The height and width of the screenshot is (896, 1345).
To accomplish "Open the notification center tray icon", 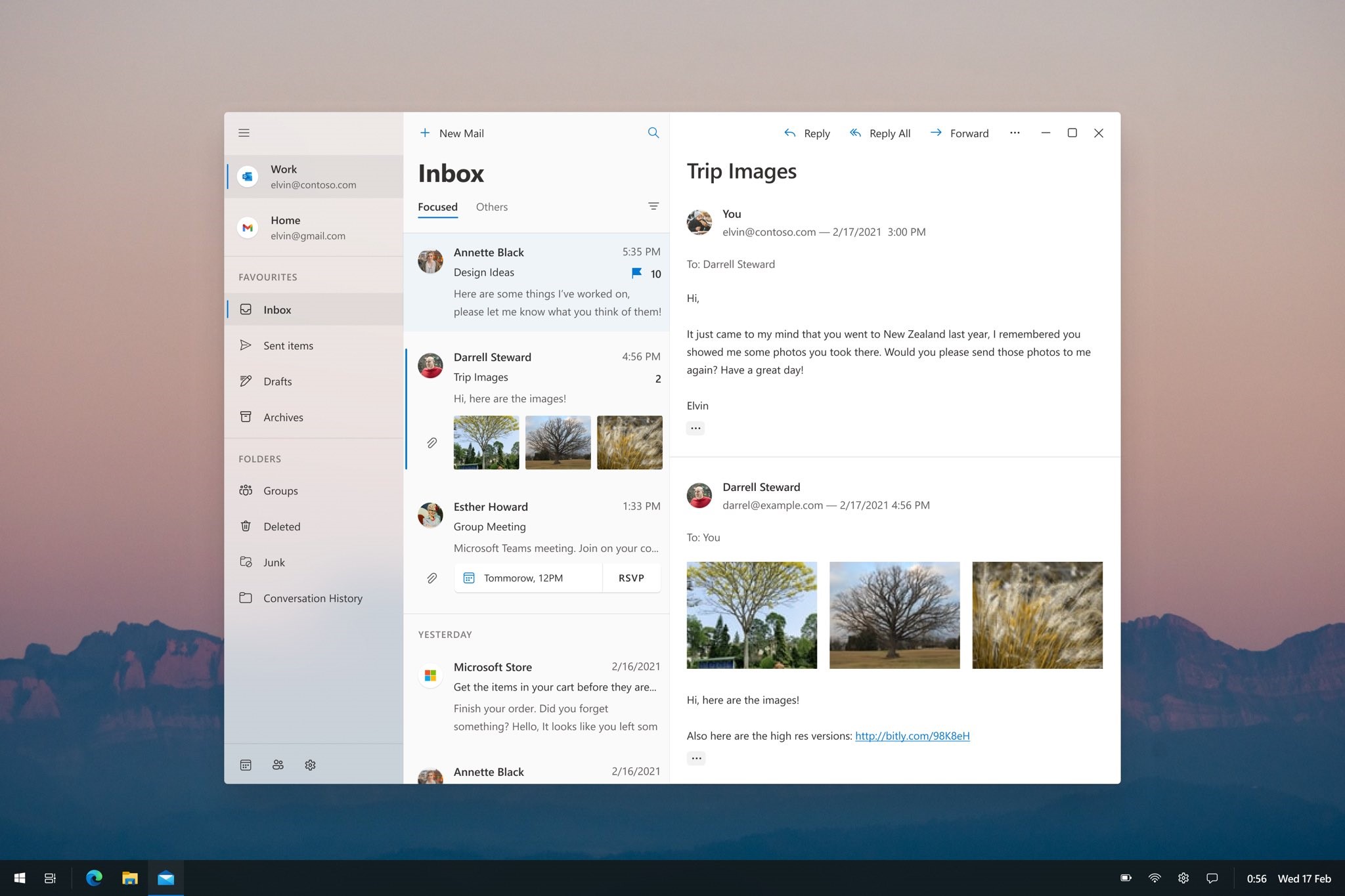I will 1212,878.
